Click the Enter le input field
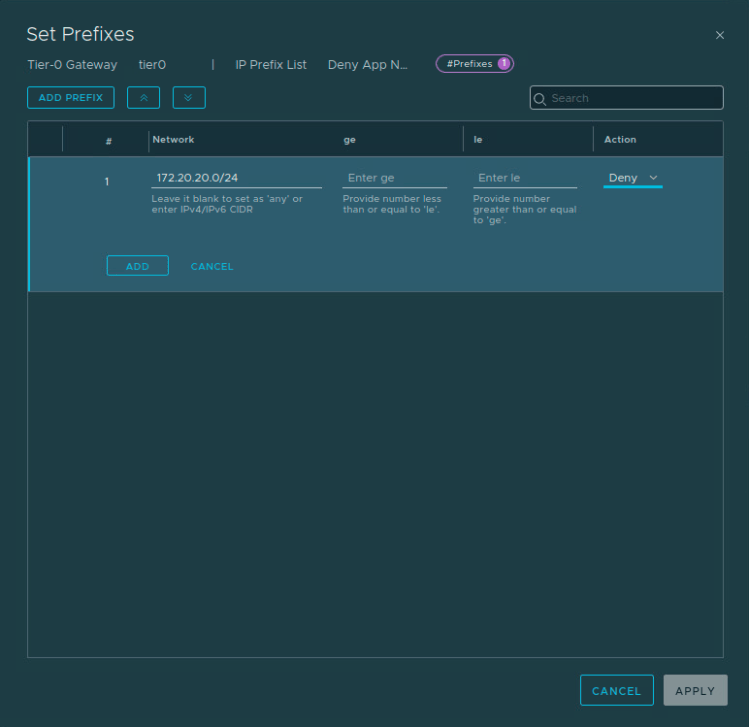Image resolution: width=749 pixels, height=727 pixels. pos(524,178)
